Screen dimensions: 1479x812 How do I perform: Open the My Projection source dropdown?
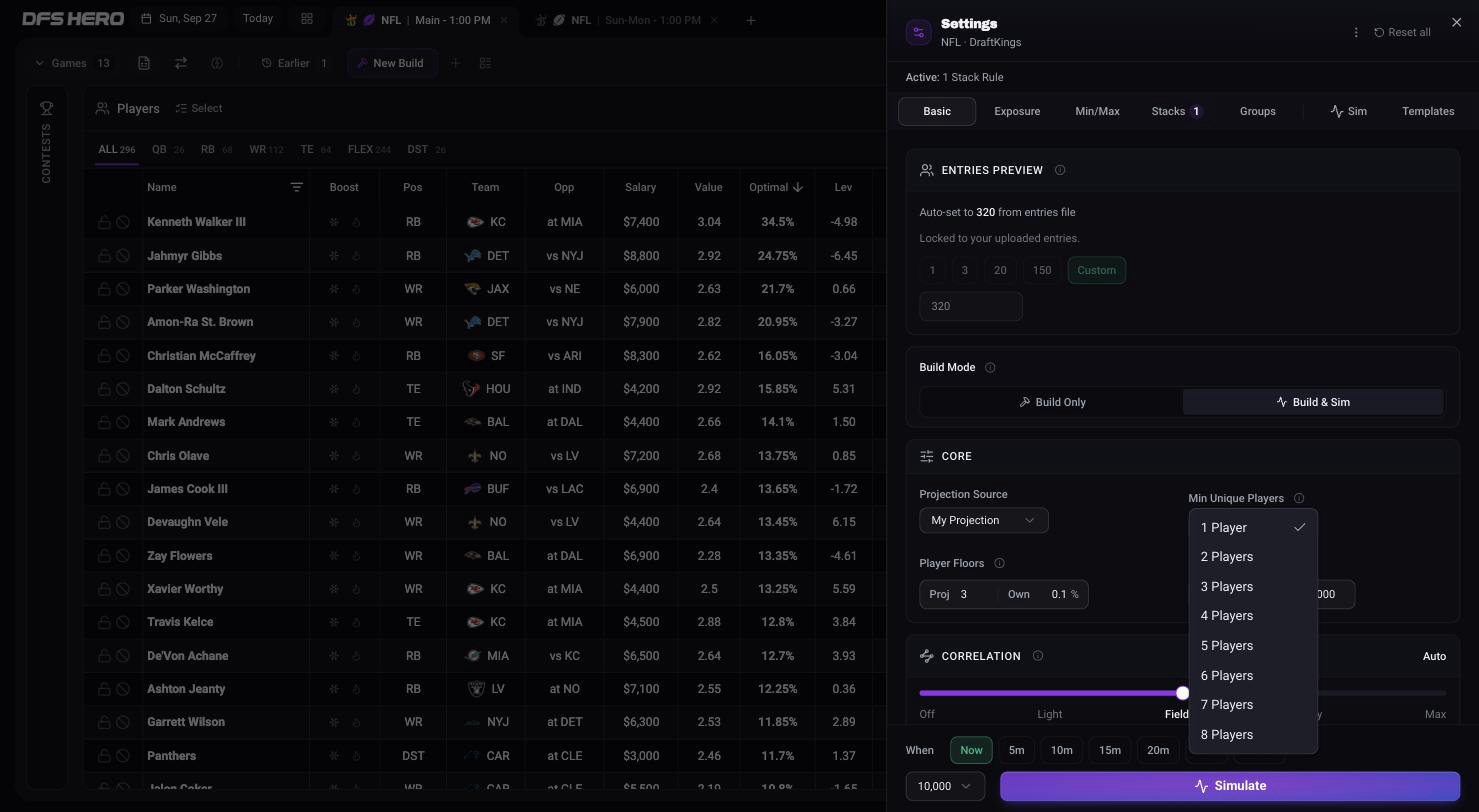tap(984, 520)
